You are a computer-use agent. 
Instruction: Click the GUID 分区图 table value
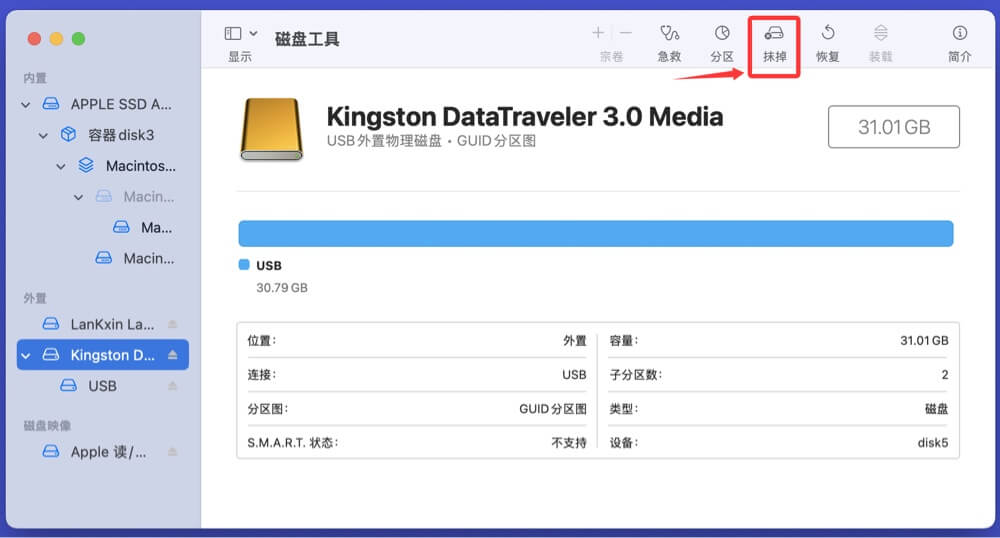(553, 409)
